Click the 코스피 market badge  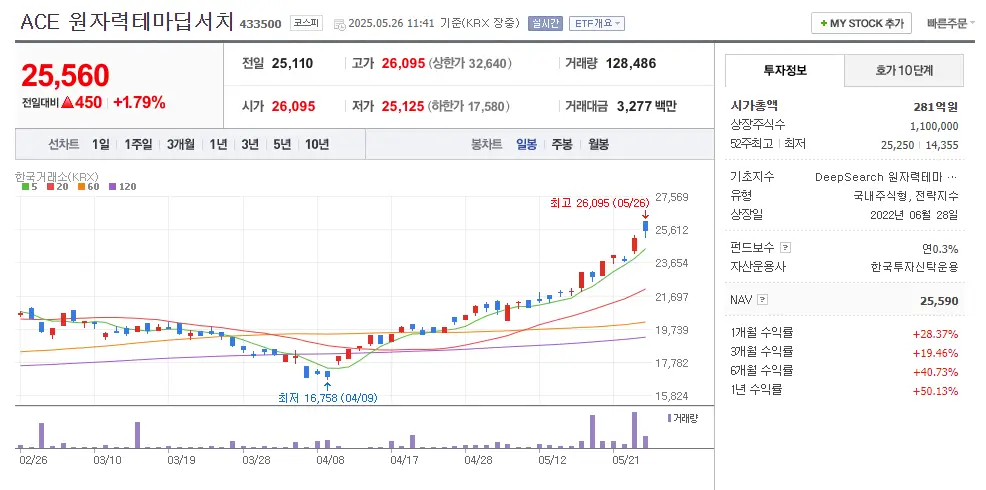(305, 23)
